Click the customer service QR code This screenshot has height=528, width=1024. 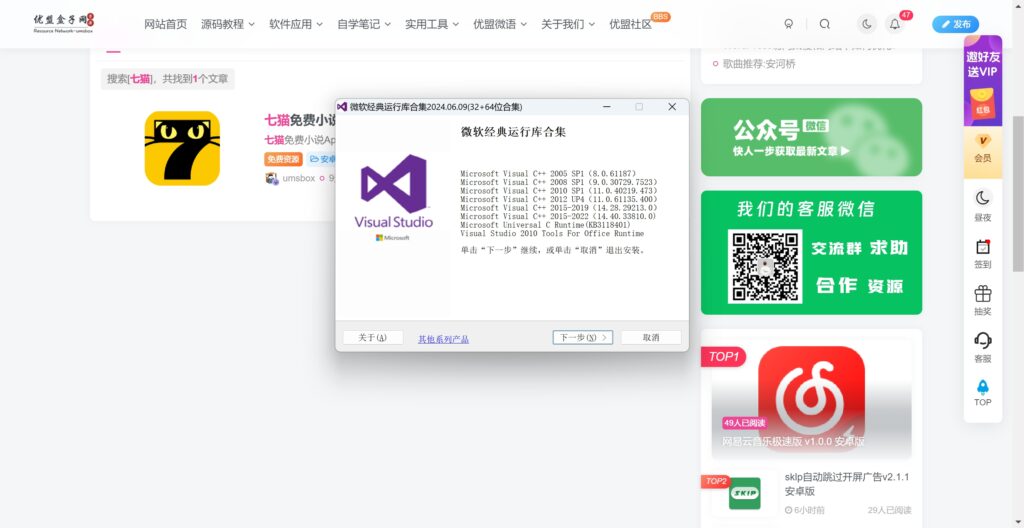click(x=765, y=267)
